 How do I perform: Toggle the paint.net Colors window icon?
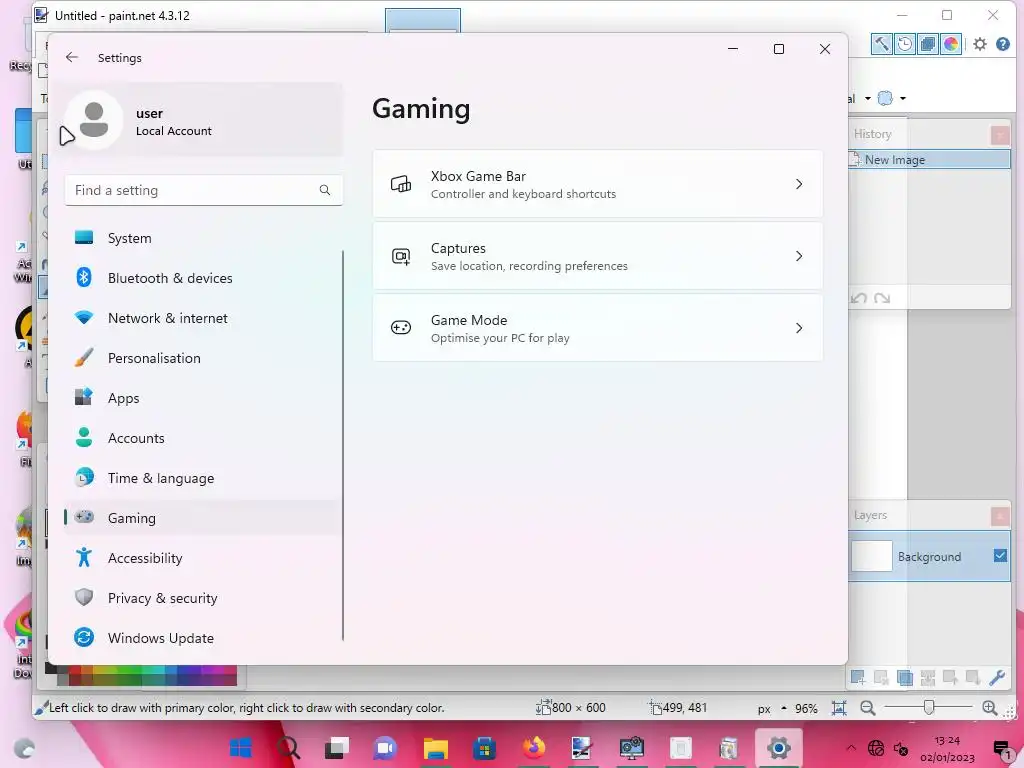click(x=951, y=44)
